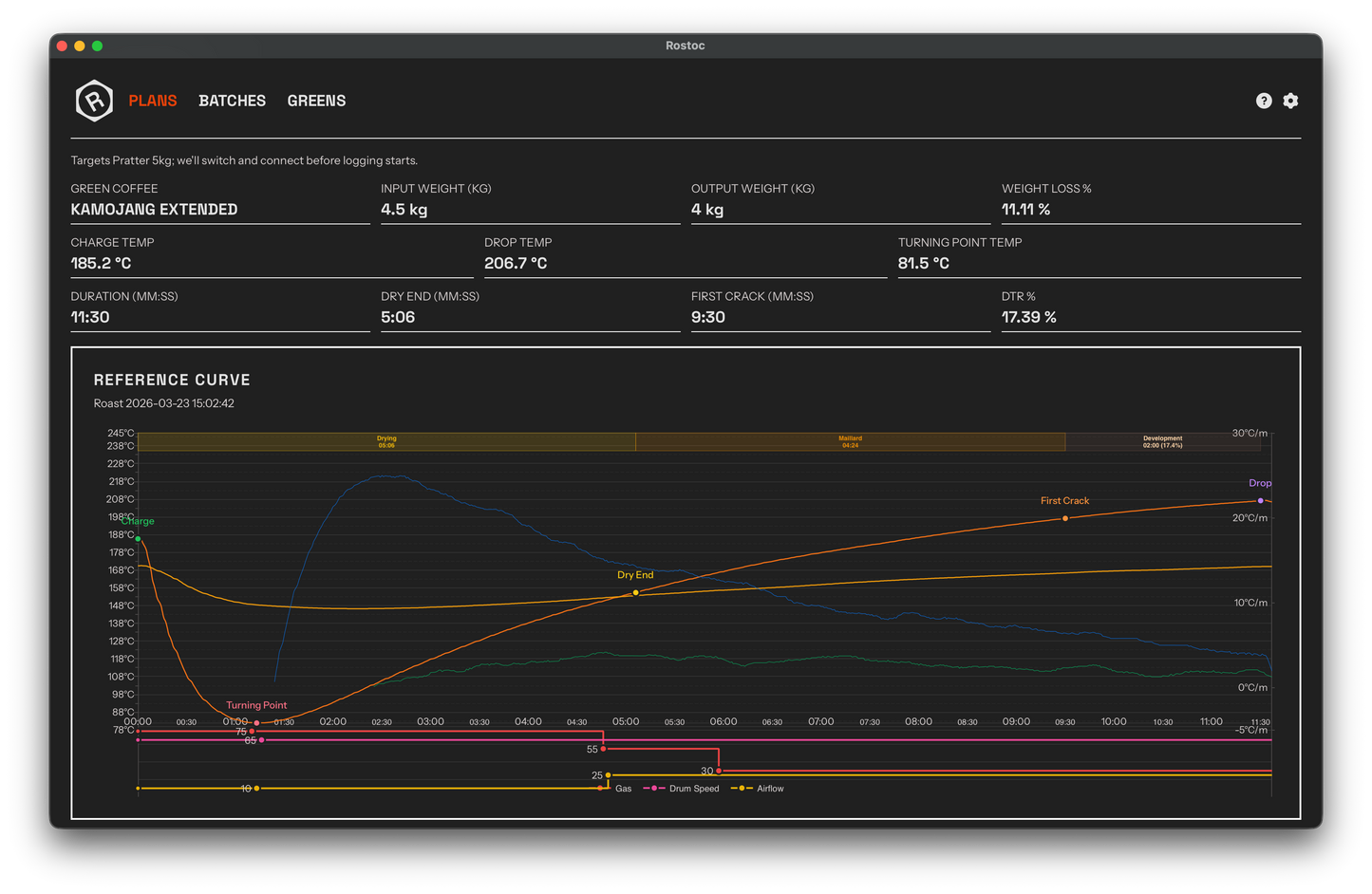Click the 08:00 time axis label

tap(918, 721)
